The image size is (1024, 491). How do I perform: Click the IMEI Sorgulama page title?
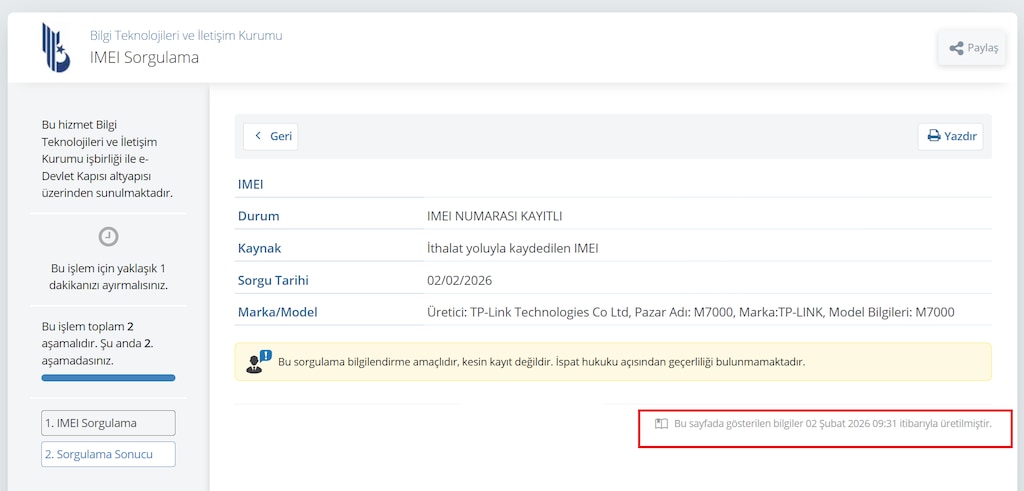pyautogui.click(x=144, y=57)
